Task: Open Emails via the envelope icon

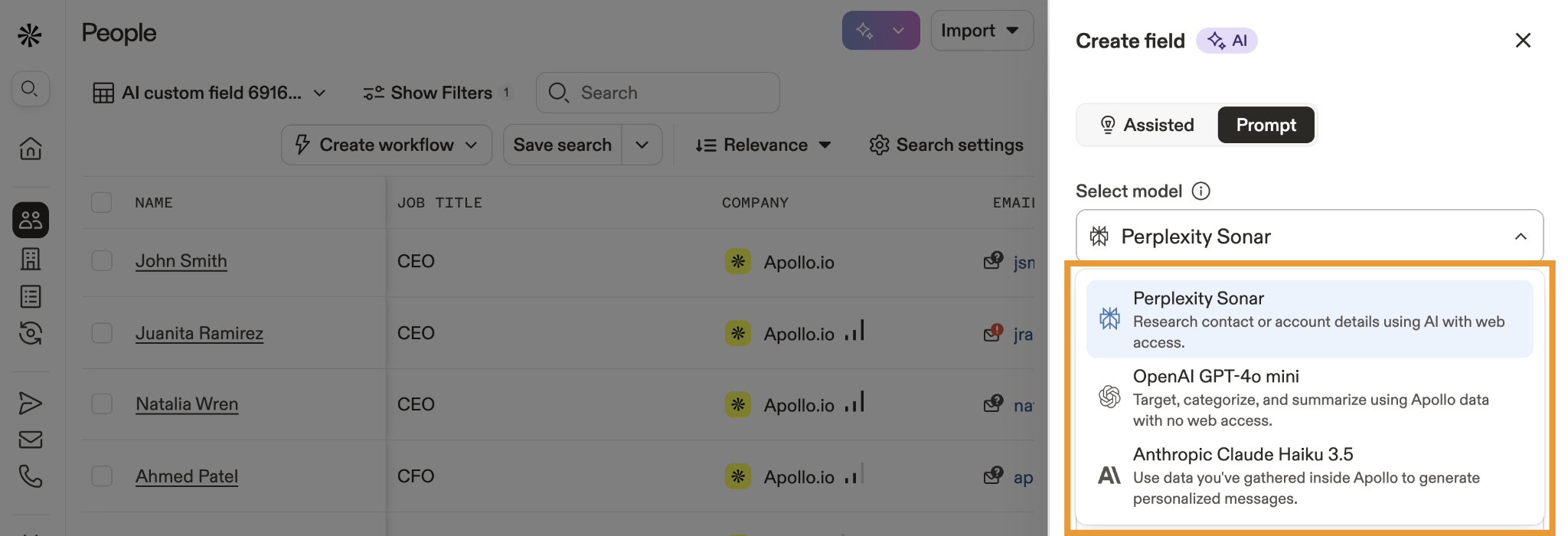Action: coord(31,440)
